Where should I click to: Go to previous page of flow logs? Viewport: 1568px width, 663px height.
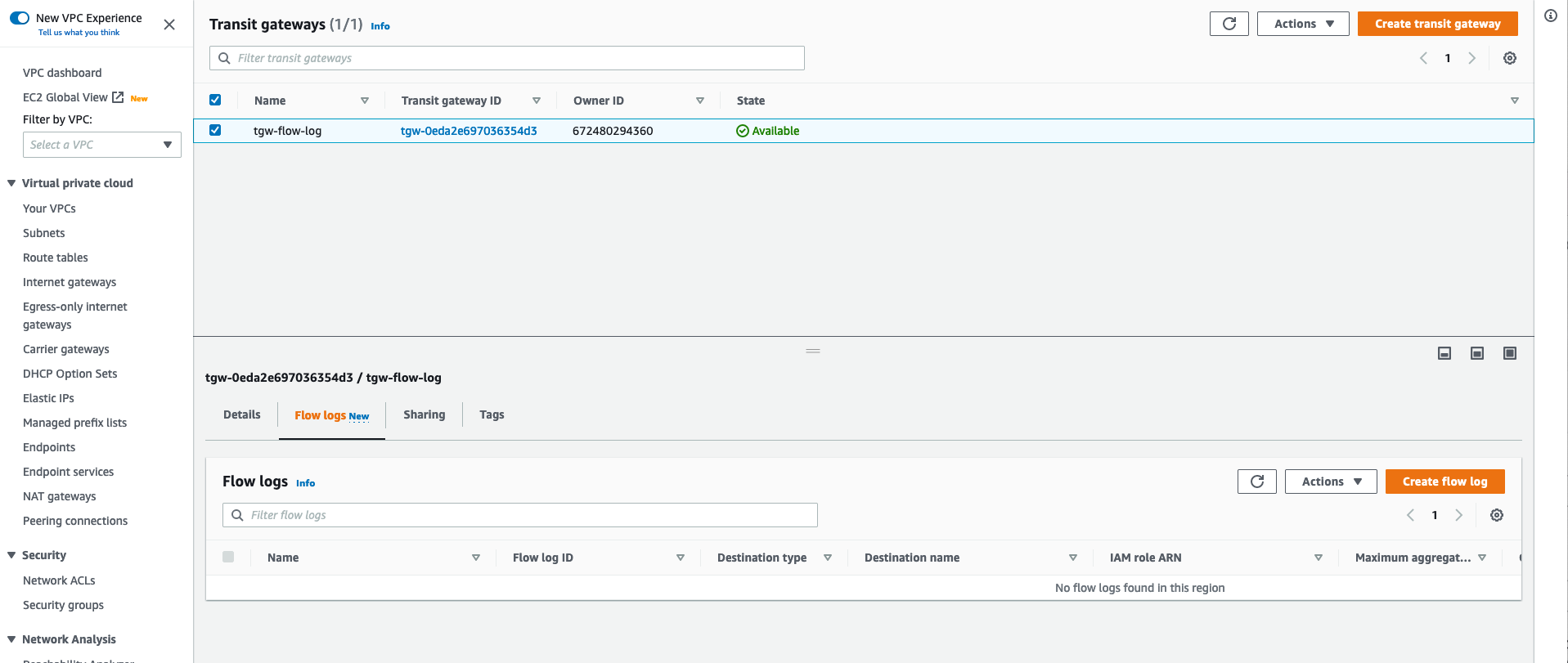tap(1410, 515)
